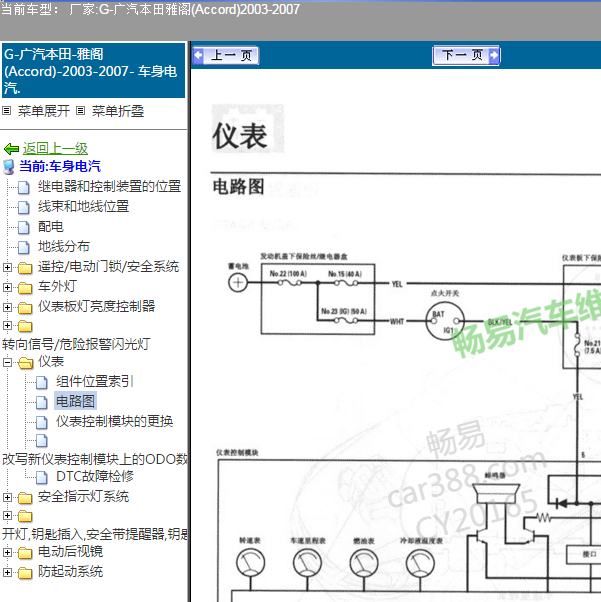The image size is (601, 602).
Task: Open the 配电 page
Action: point(51,227)
